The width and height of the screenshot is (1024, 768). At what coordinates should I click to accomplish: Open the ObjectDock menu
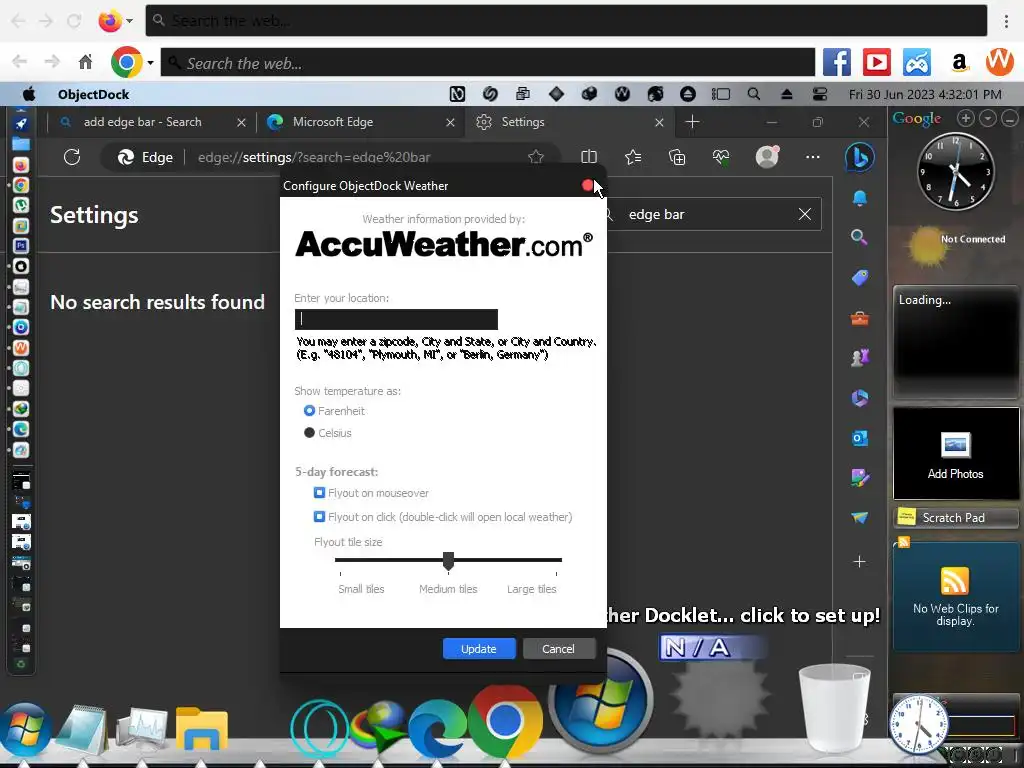(93, 95)
